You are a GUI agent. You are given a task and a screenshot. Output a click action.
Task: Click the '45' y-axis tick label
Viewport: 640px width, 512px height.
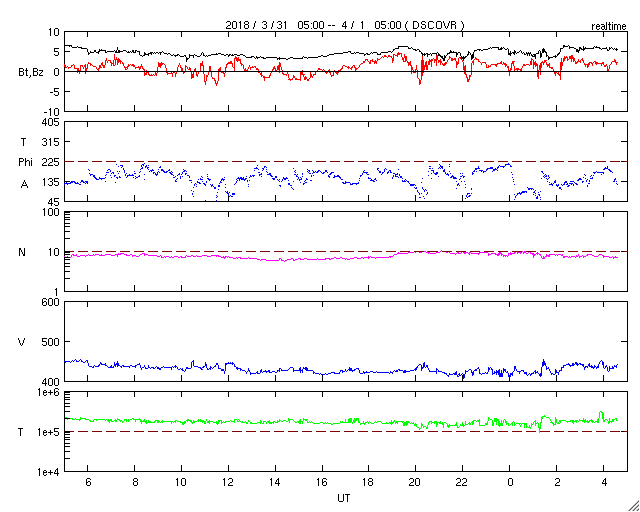[x=53, y=202]
